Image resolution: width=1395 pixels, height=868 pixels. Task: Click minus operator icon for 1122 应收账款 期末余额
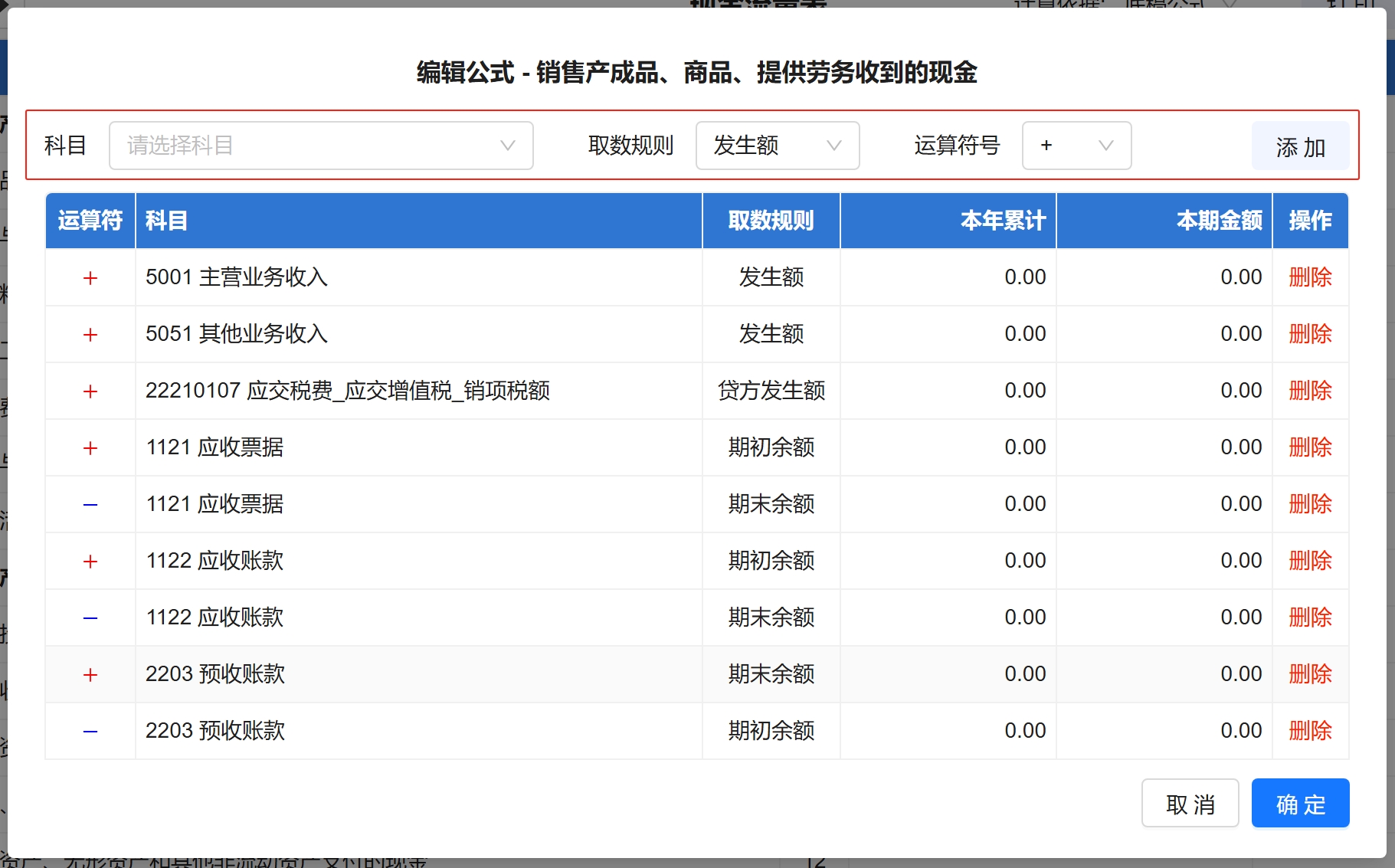pyautogui.click(x=90, y=618)
